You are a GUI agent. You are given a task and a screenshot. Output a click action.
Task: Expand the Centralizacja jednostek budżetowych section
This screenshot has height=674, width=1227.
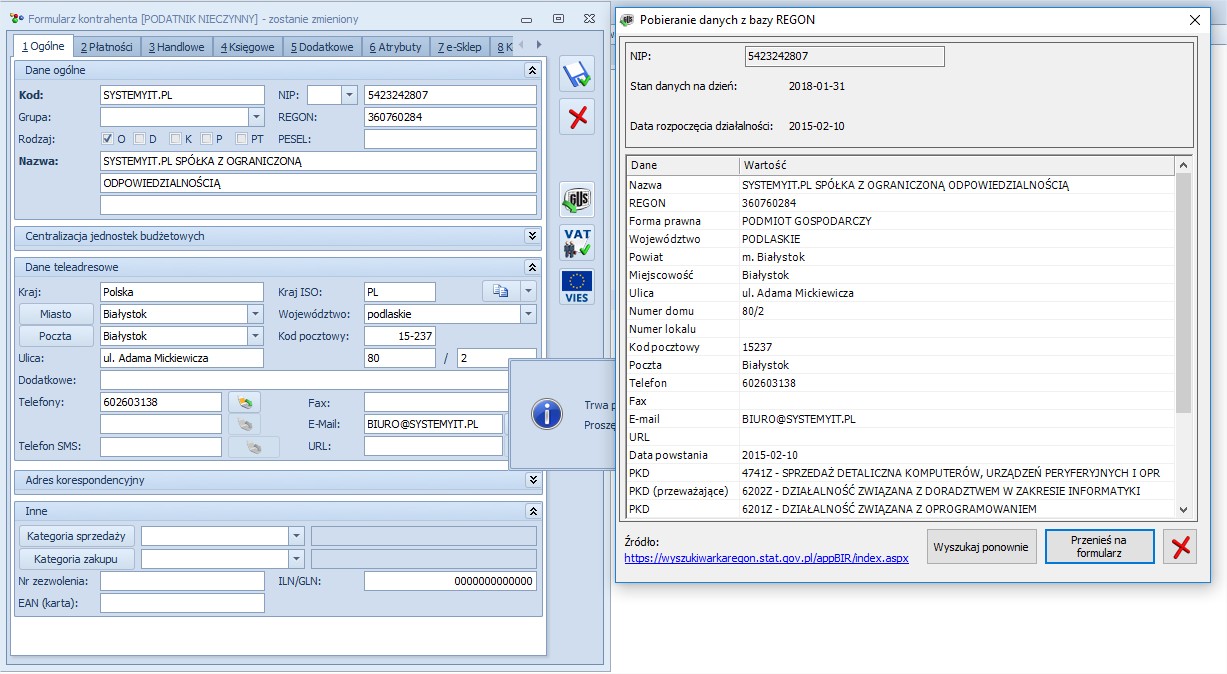[532, 236]
